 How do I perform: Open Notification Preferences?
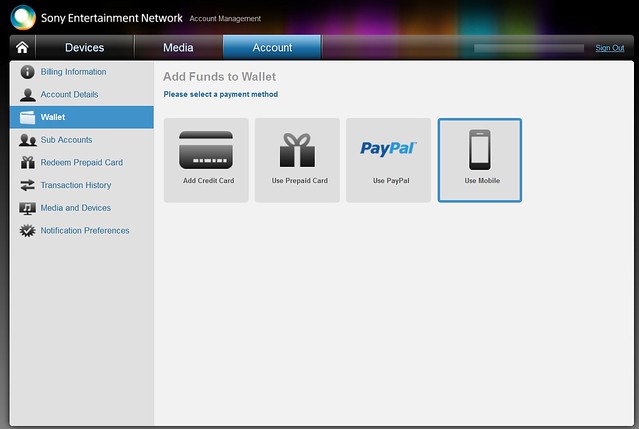[85, 231]
